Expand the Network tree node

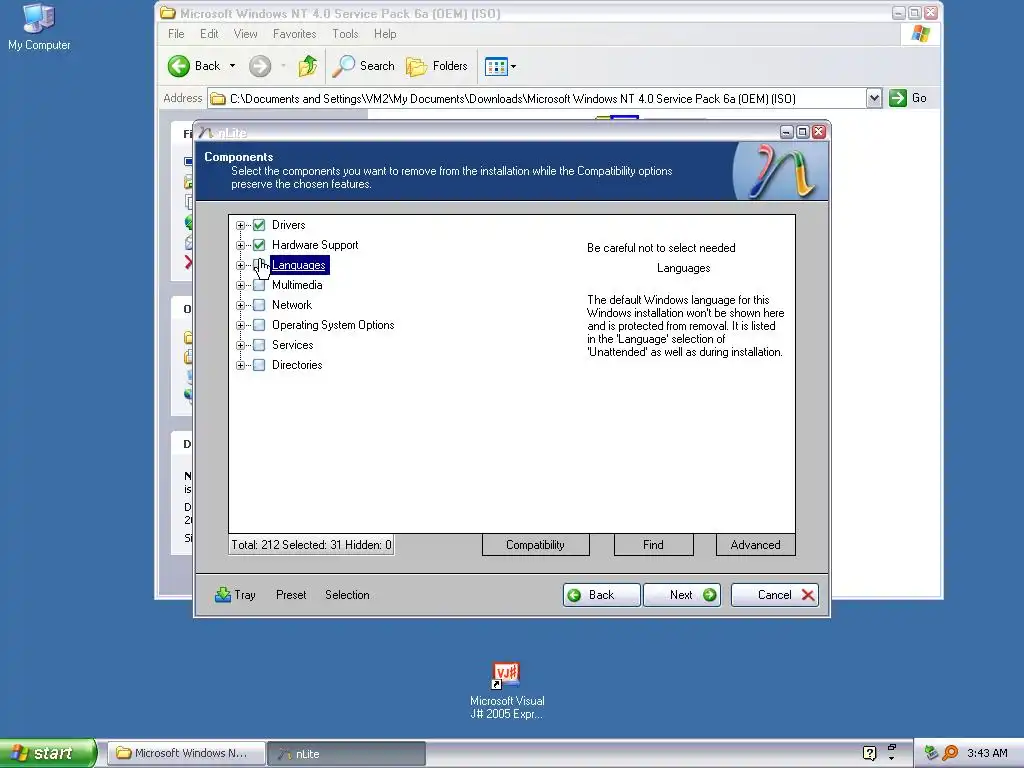coord(240,305)
